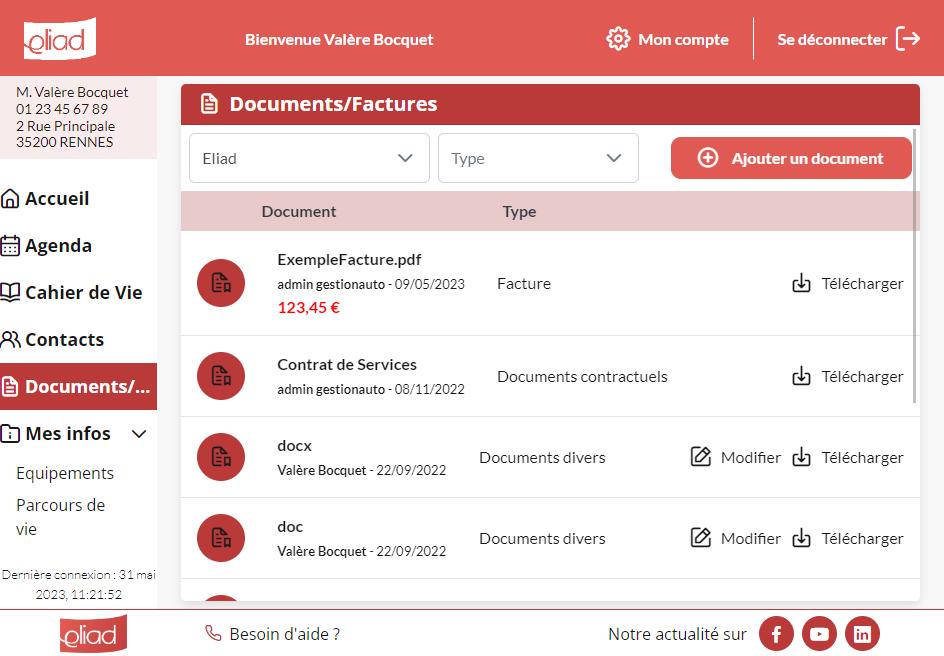
Task: Click the Eliad logo in header
Action: [60, 39]
